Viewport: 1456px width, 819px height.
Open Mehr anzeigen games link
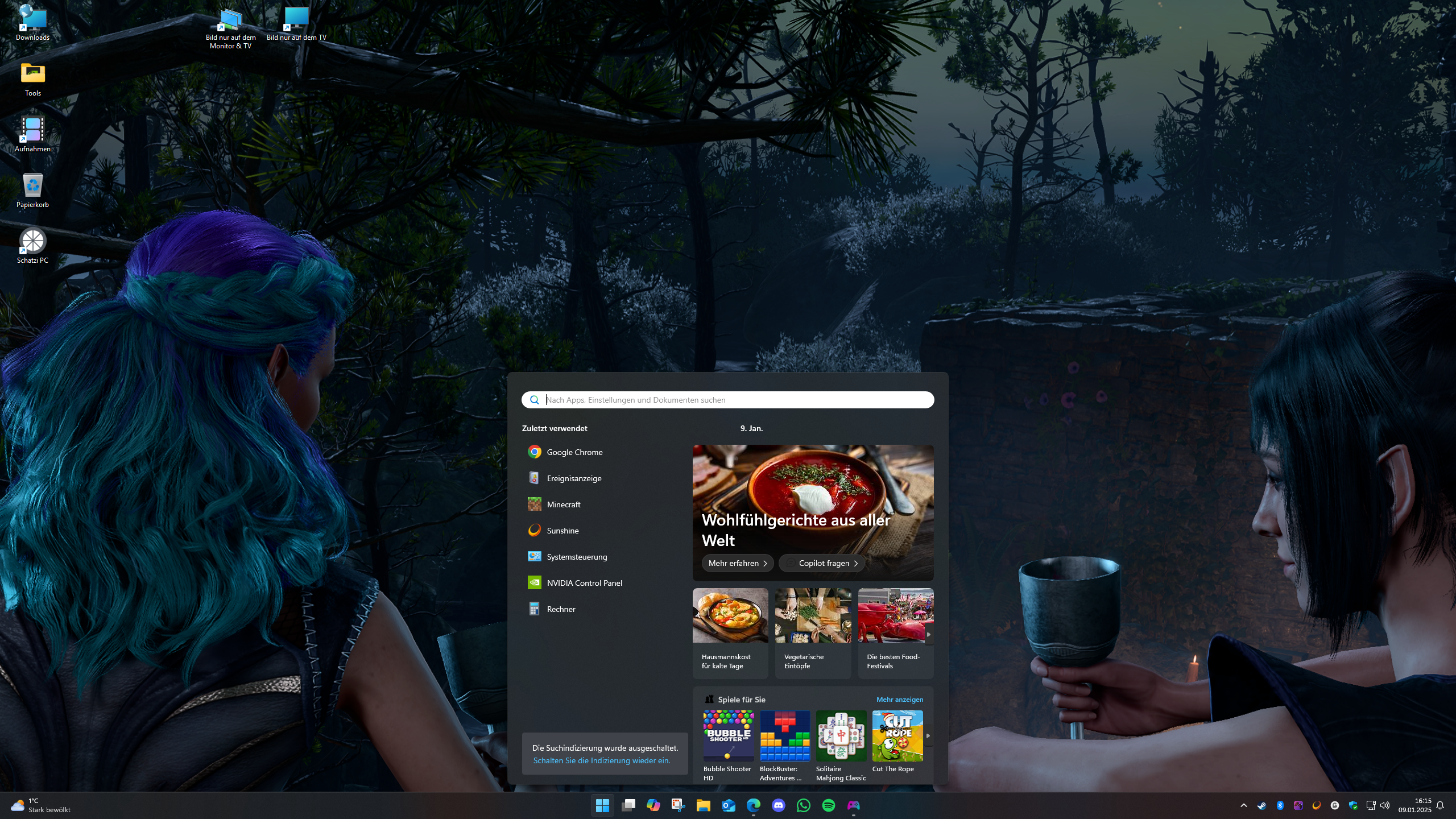point(899,700)
